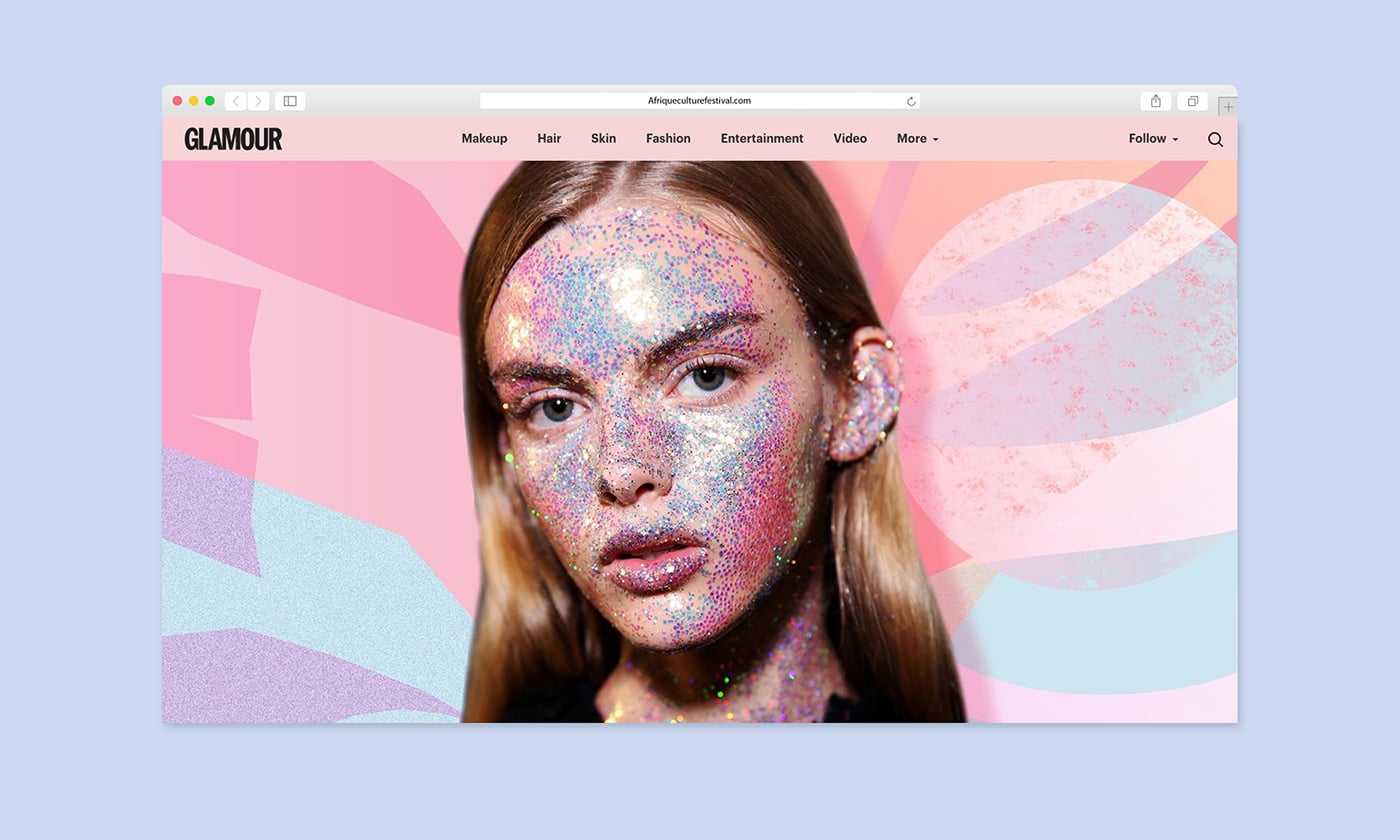Go to the GLAMOUR logo homepage
Image resolution: width=1400 pixels, height=840 pixels.
[233, 139]
